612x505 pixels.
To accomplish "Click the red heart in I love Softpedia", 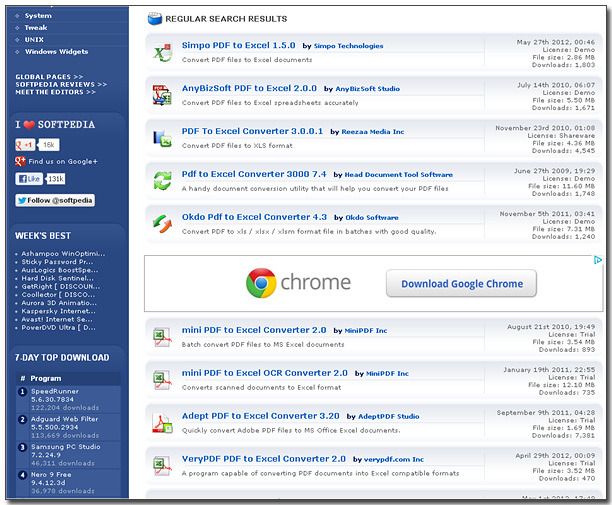I will tap(29, 125).
